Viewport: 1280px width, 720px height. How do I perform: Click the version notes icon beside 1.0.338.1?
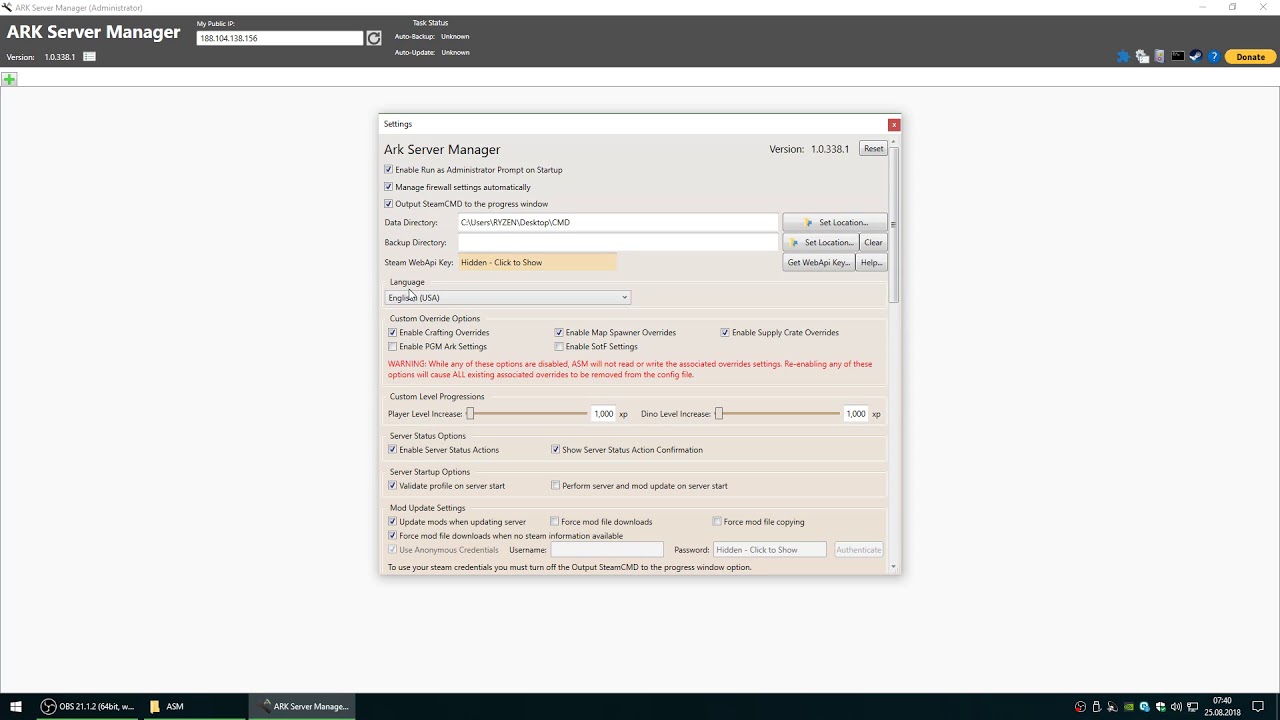(x=89, y=57)
